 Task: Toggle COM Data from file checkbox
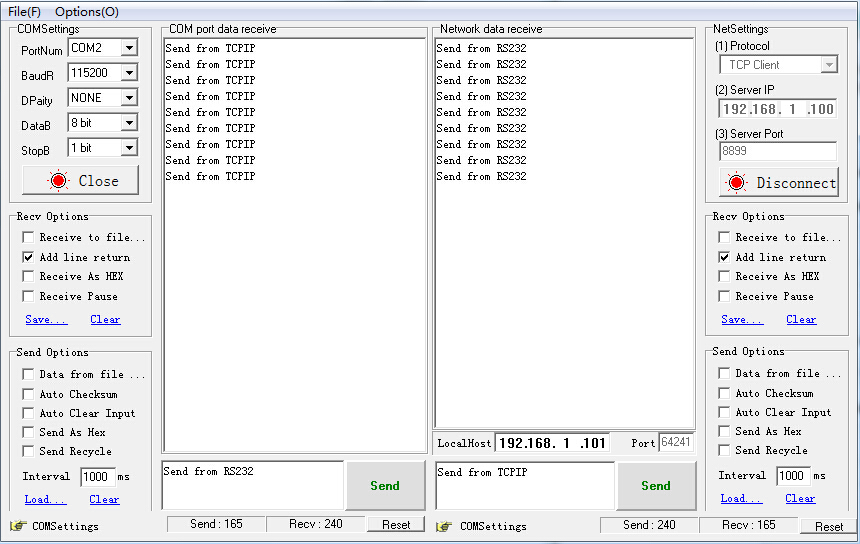(x=28, y=374)
